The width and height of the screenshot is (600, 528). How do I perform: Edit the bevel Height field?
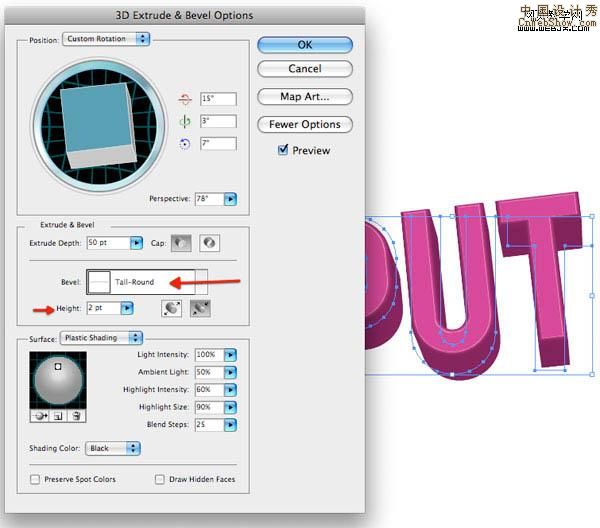point(104,308)
